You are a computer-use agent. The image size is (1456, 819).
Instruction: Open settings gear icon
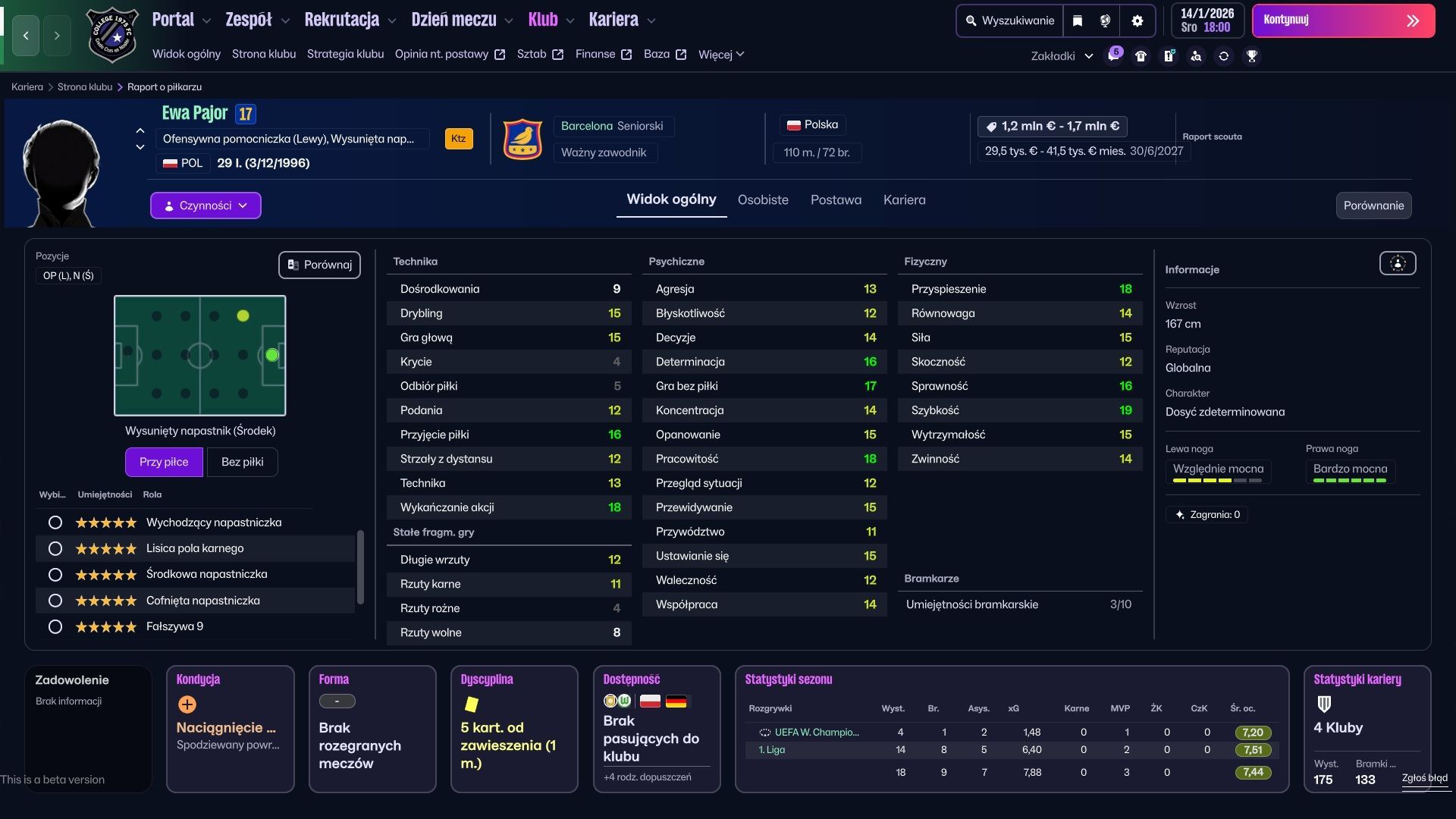1137,21
